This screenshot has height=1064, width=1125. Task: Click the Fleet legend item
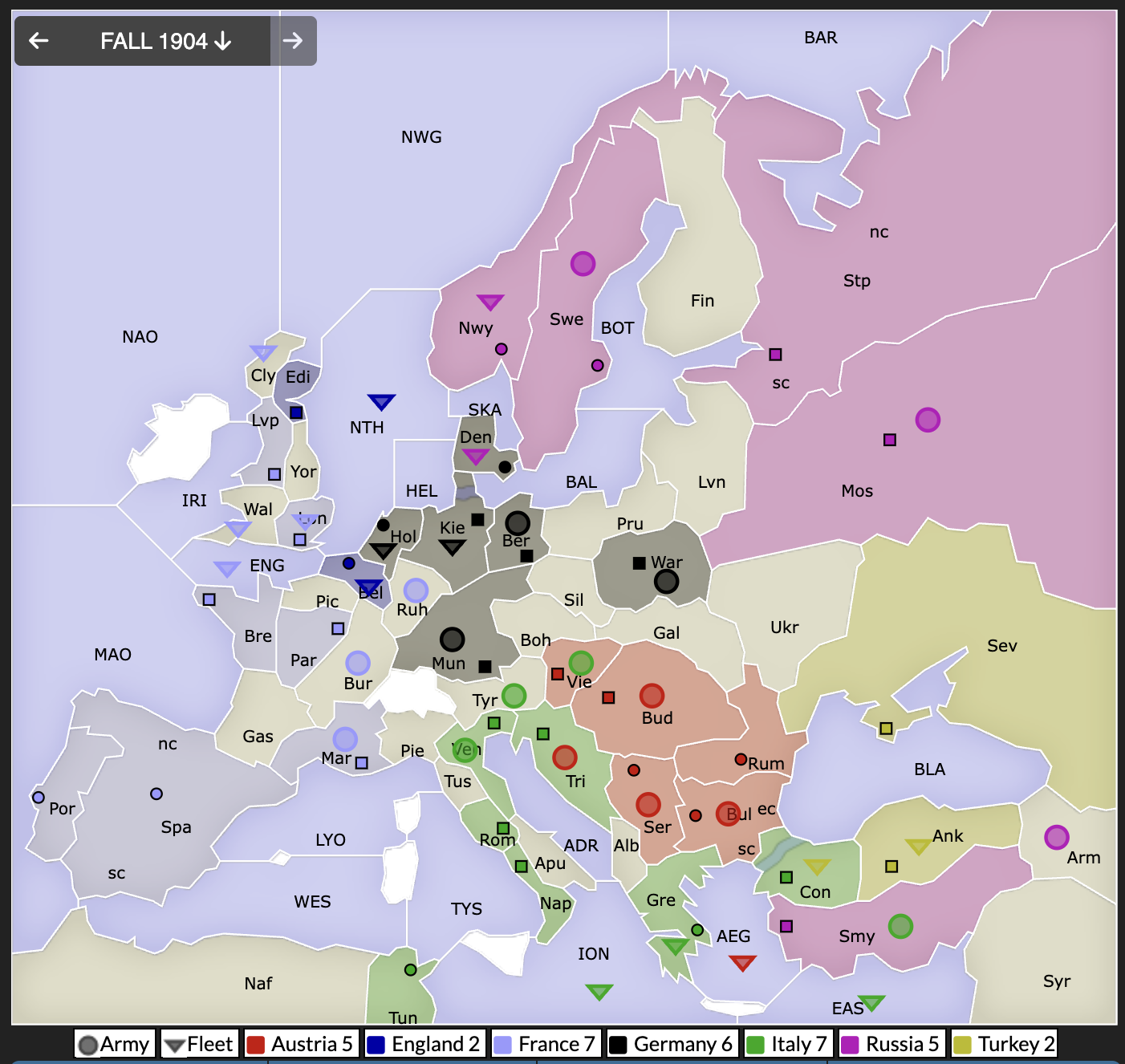[x=199, y=1044]
